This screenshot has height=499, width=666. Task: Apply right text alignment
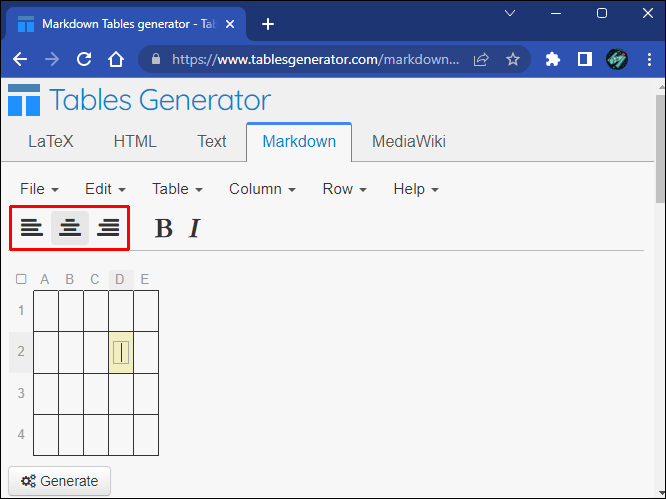tap(108, 228)
